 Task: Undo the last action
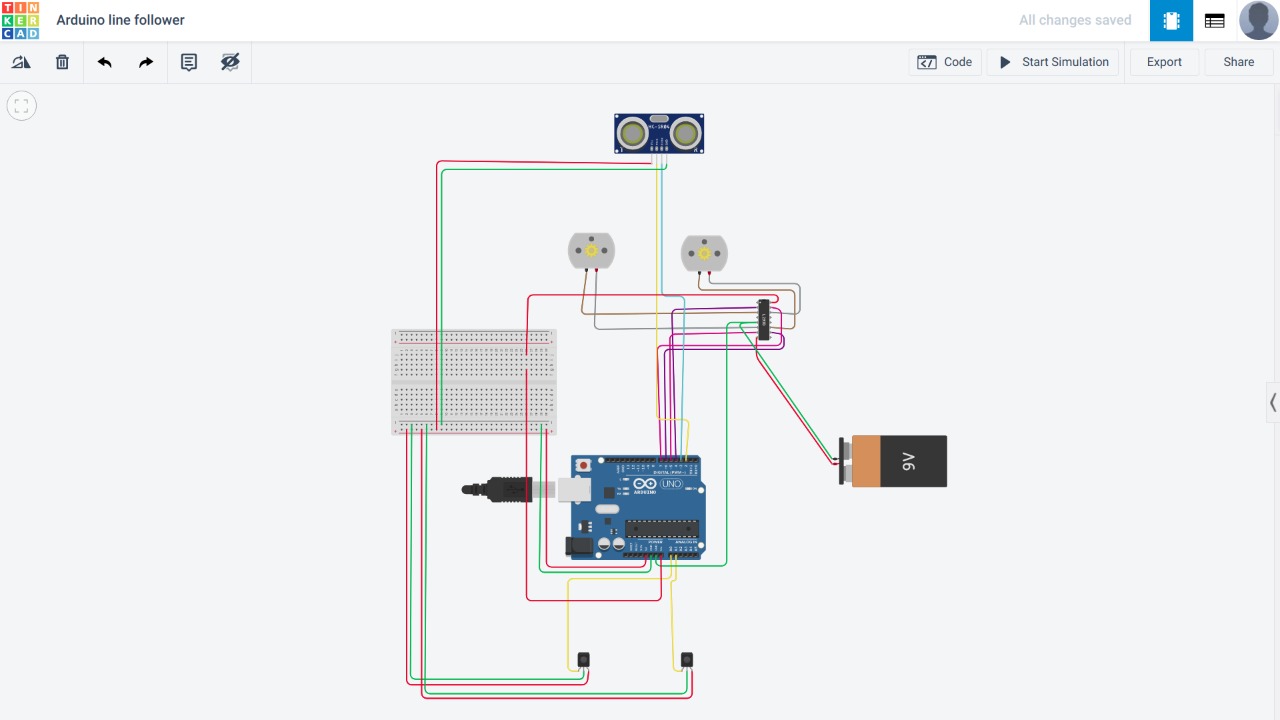point(104,62)
